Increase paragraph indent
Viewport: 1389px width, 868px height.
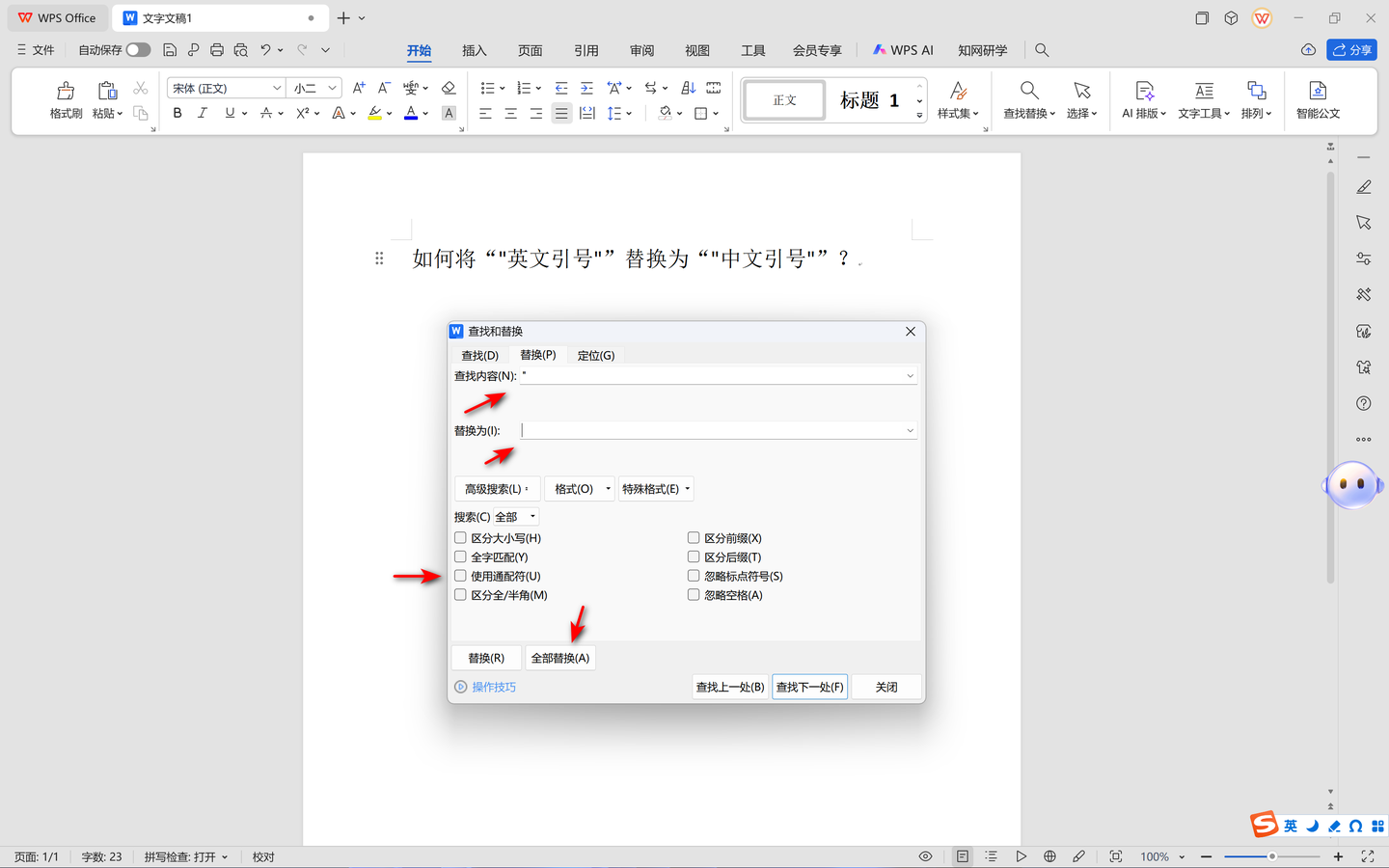click(586, 88)
